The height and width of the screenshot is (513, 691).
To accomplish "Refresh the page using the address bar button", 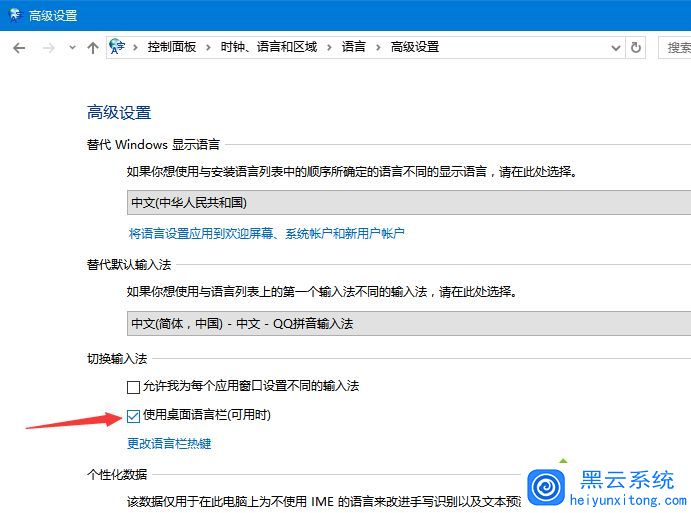I will point(636,47).
